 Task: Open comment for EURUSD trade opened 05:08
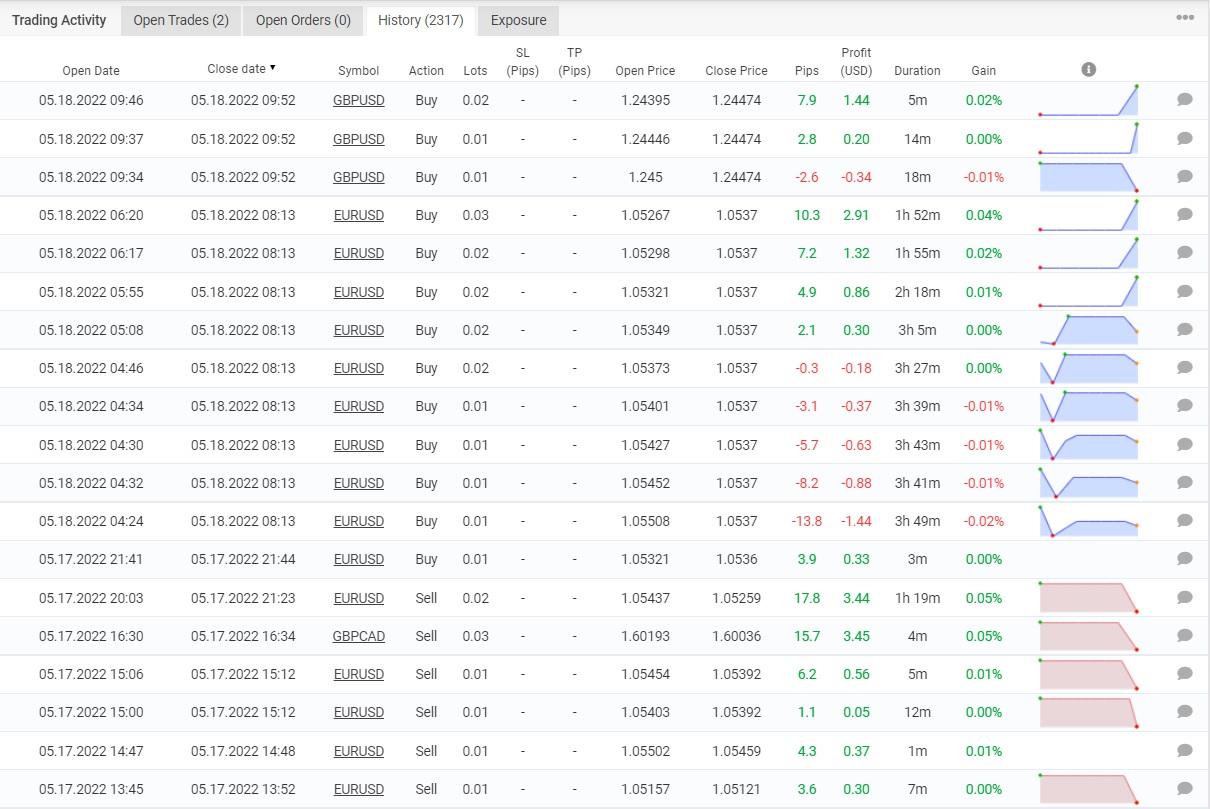(1185, 329)
